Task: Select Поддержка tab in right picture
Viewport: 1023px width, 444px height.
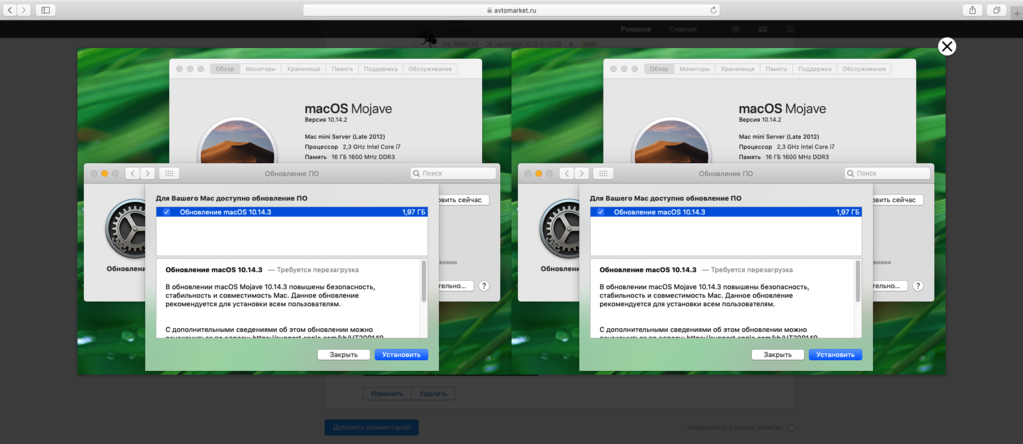Action: (x=815, y=69)
